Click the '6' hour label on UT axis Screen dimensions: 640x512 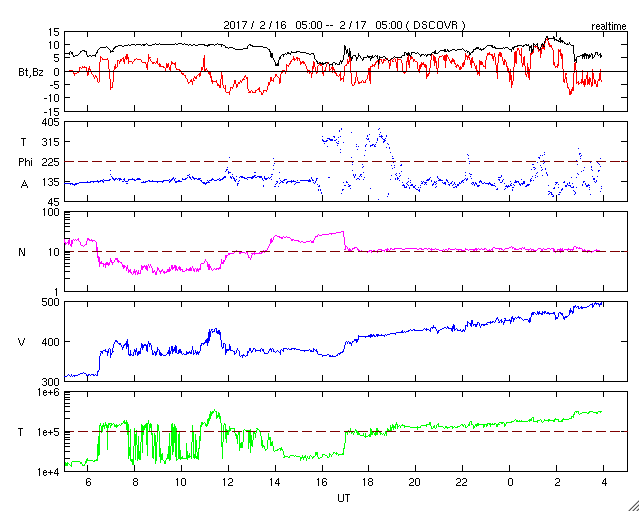coord(87,482)
